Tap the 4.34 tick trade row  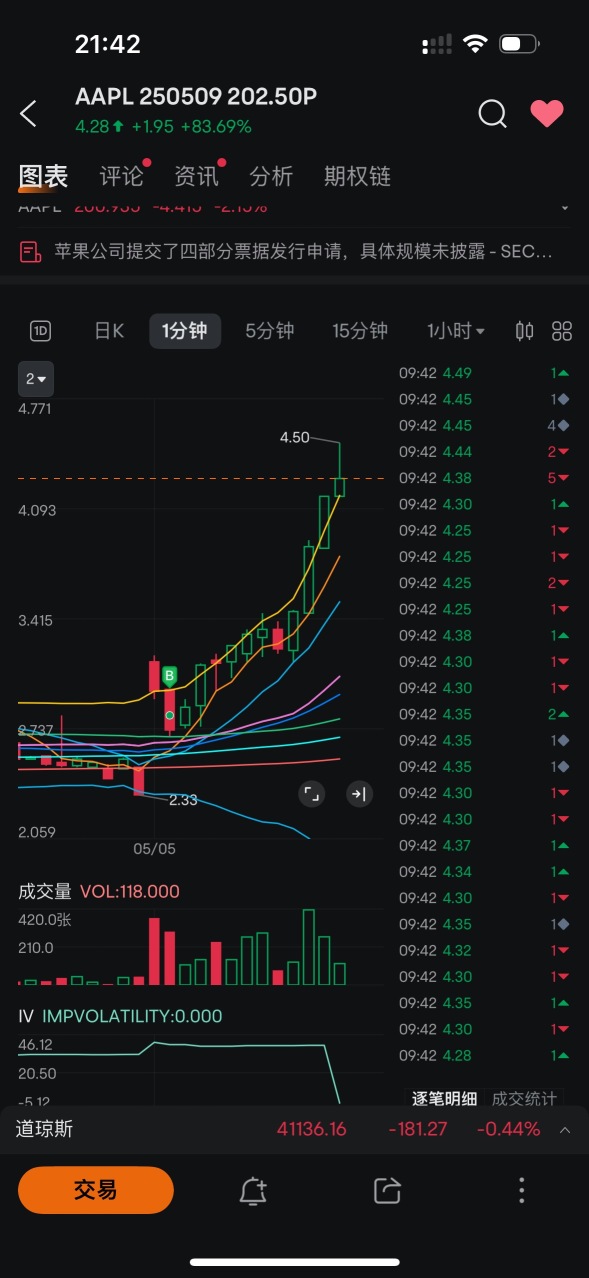485,871
